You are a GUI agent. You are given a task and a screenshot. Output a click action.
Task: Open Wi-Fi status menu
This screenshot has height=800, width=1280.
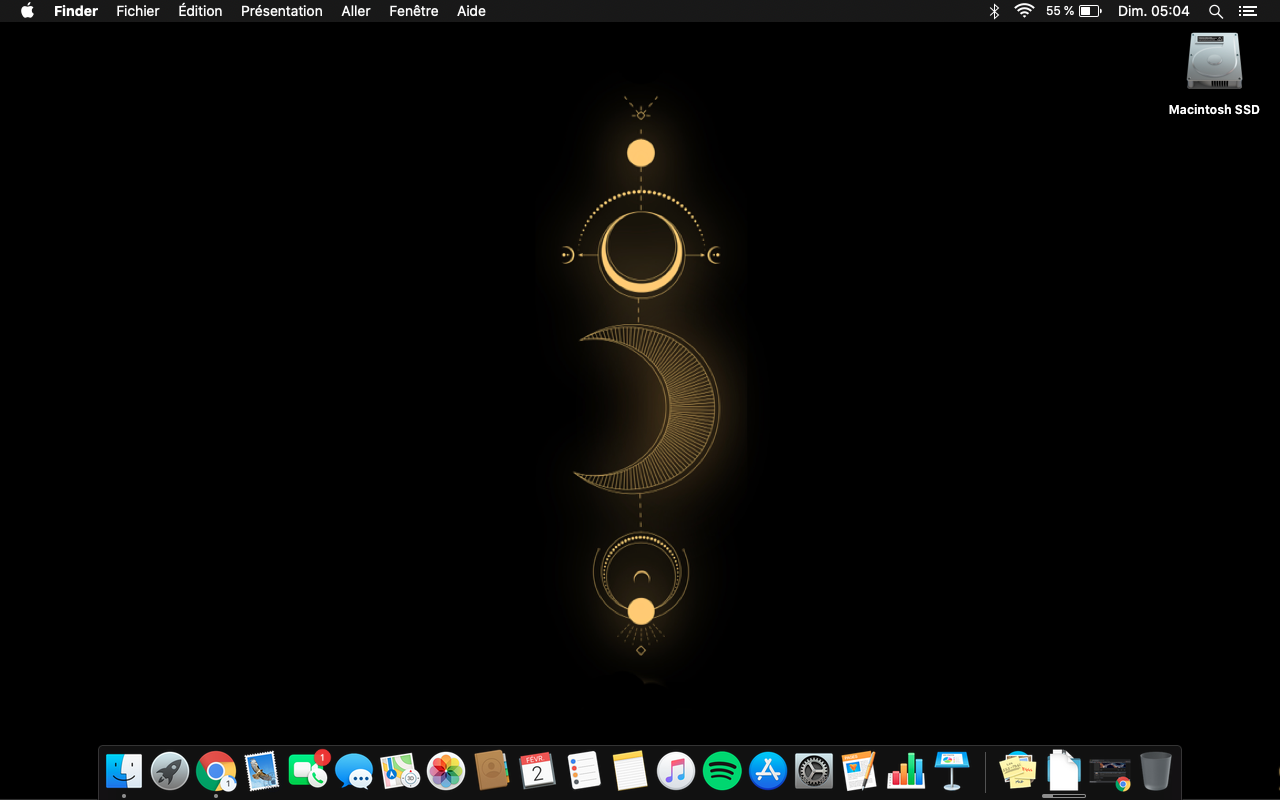pyautogui.click(x=1024, y=11)
